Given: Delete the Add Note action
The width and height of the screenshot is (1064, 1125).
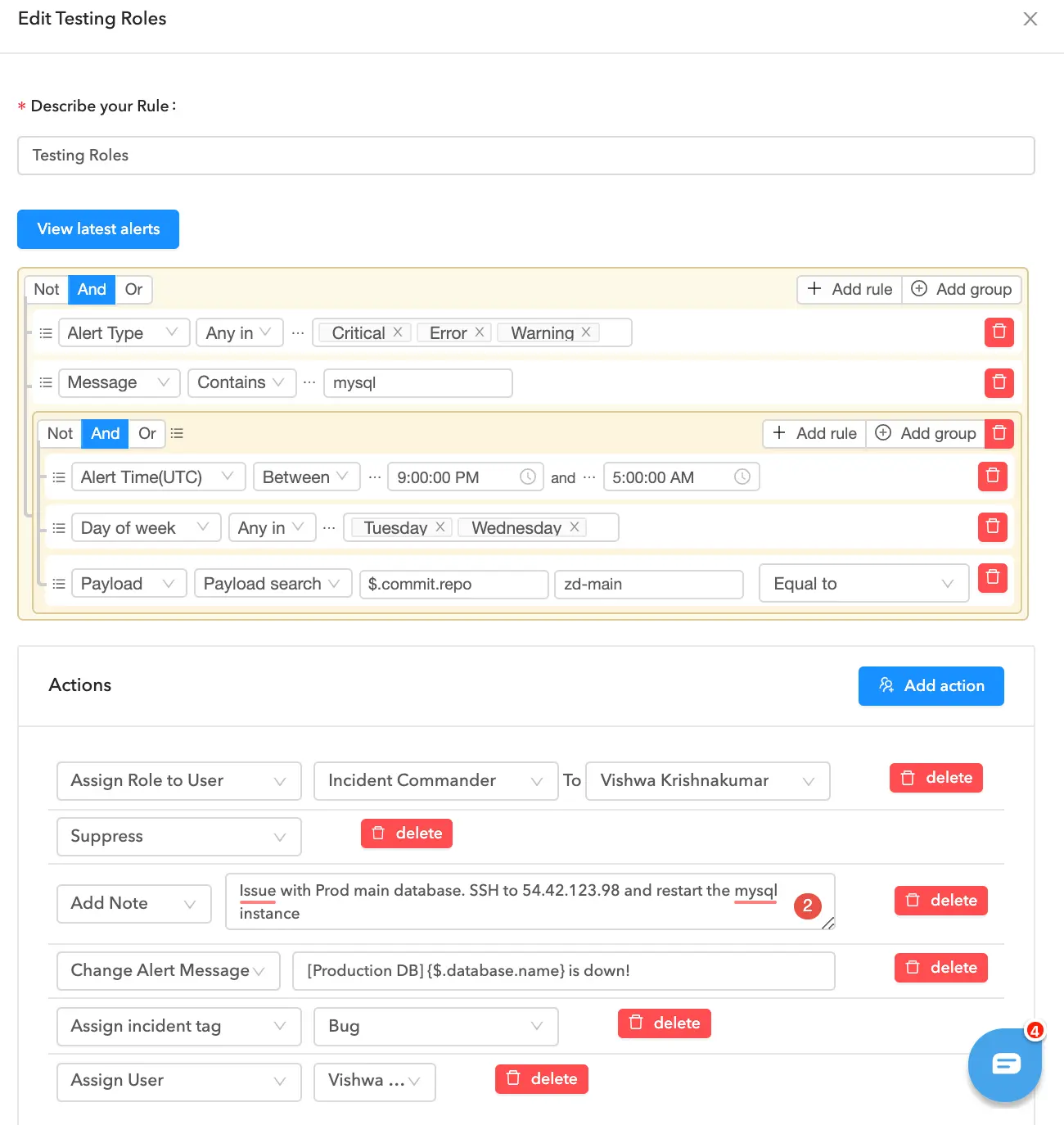Looking at the screenshot, I should [941, 900].
